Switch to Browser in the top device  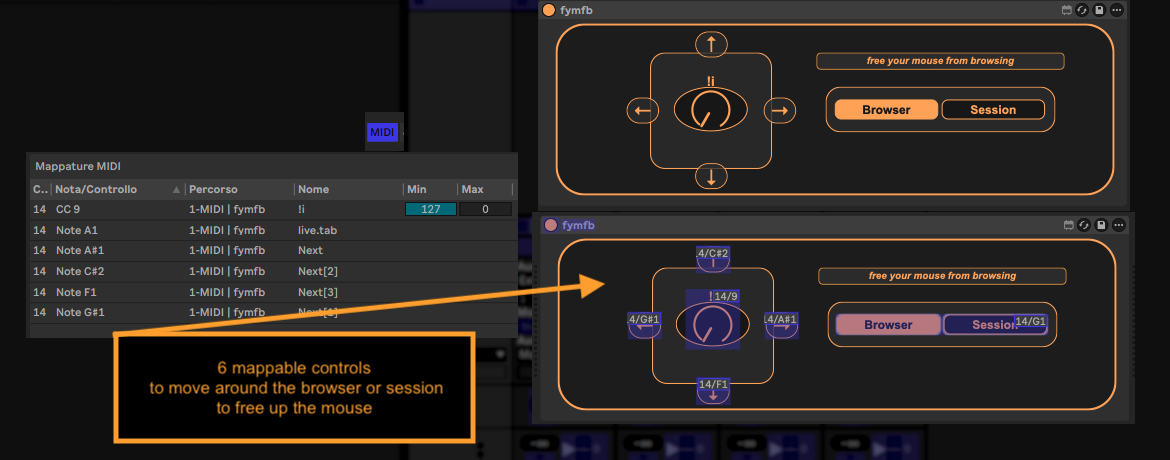[886, 110]
